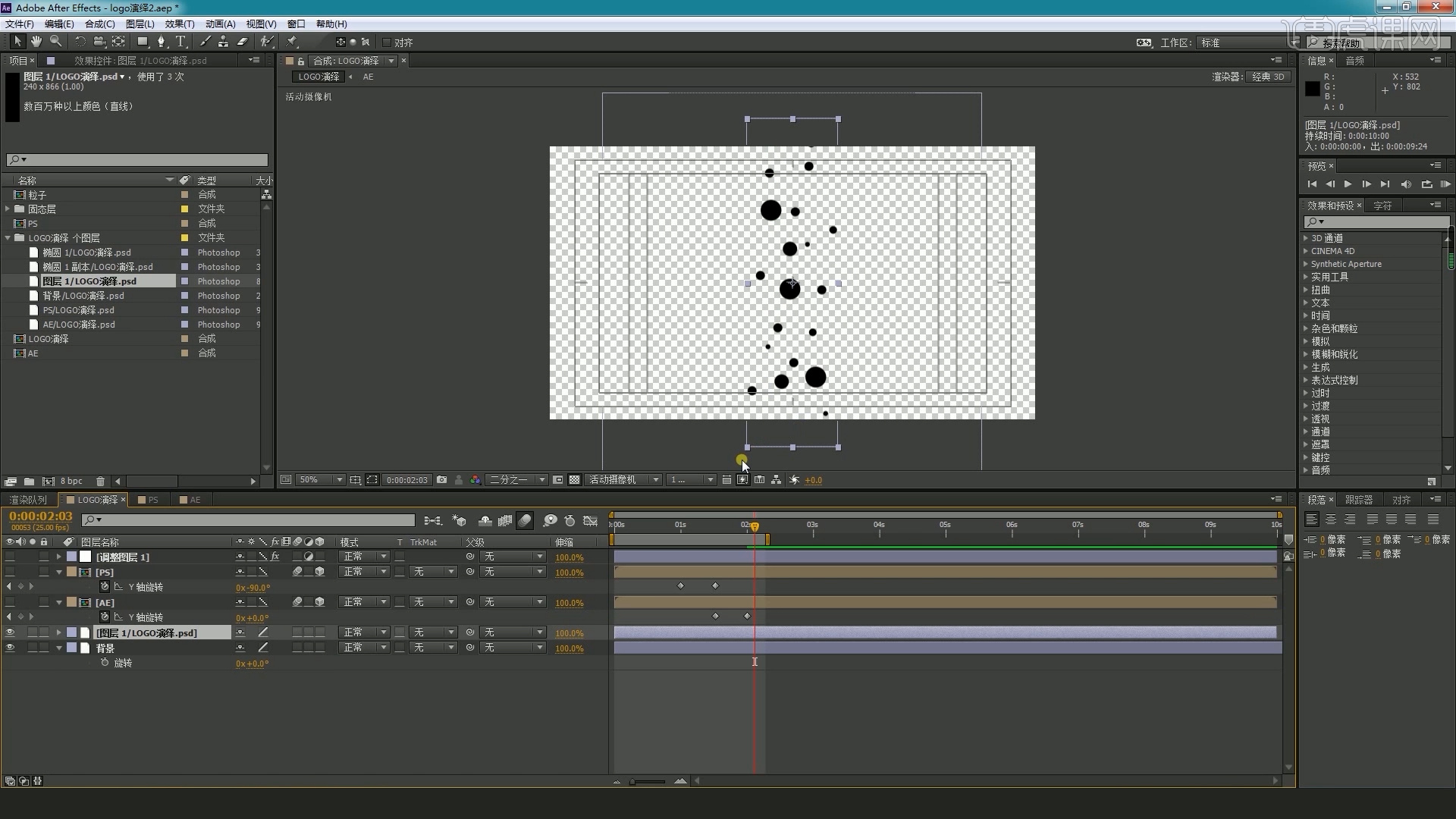This screenshot has width=1456, height=819.
Task: Enable frame blending for timeline
Action: [505, 520]
